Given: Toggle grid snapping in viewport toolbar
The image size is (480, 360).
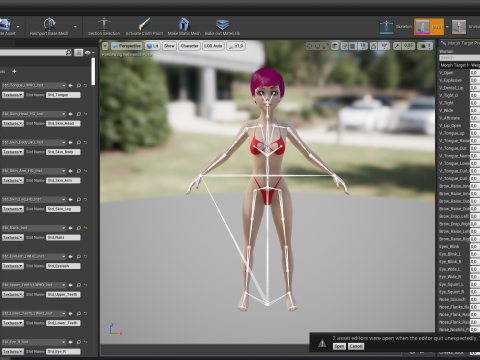Looking at the screenshot, I should click(x=353, y=46).
